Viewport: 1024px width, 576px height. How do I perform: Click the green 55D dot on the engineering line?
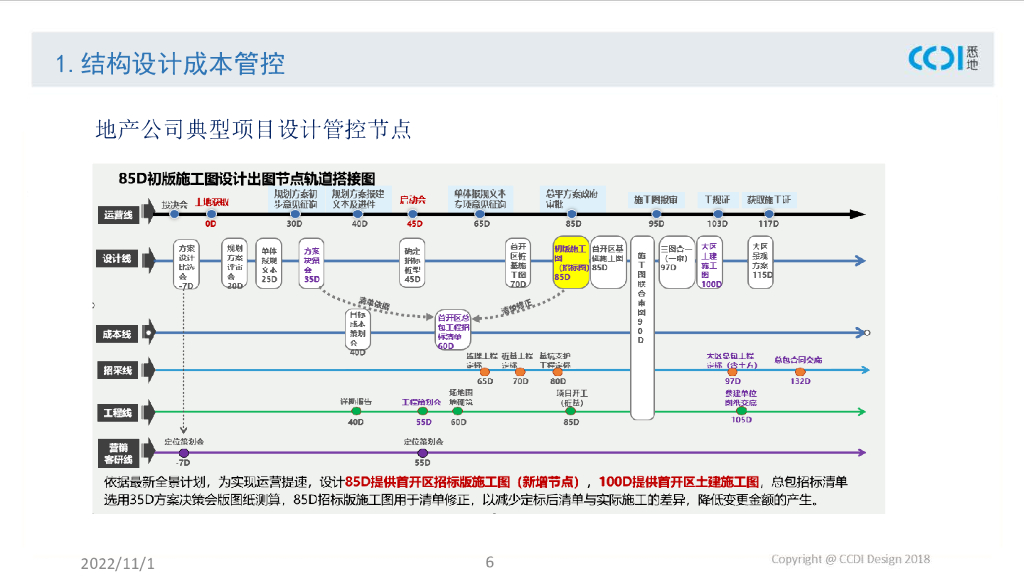coord(423,411)
